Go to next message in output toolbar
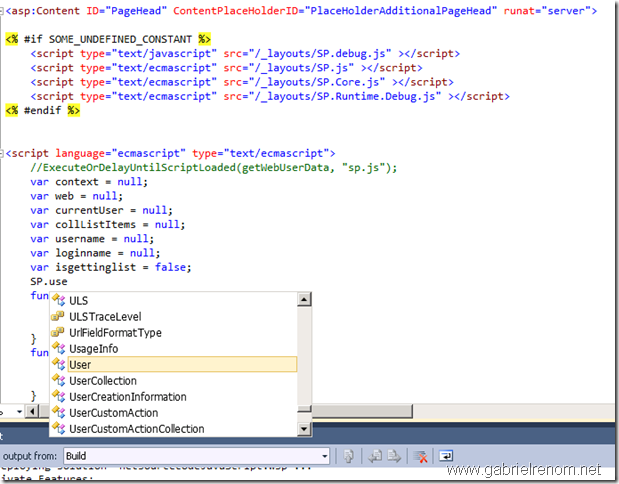Image resolution: width=619 pixels, height=484 pixels. [x=392, y=456]
